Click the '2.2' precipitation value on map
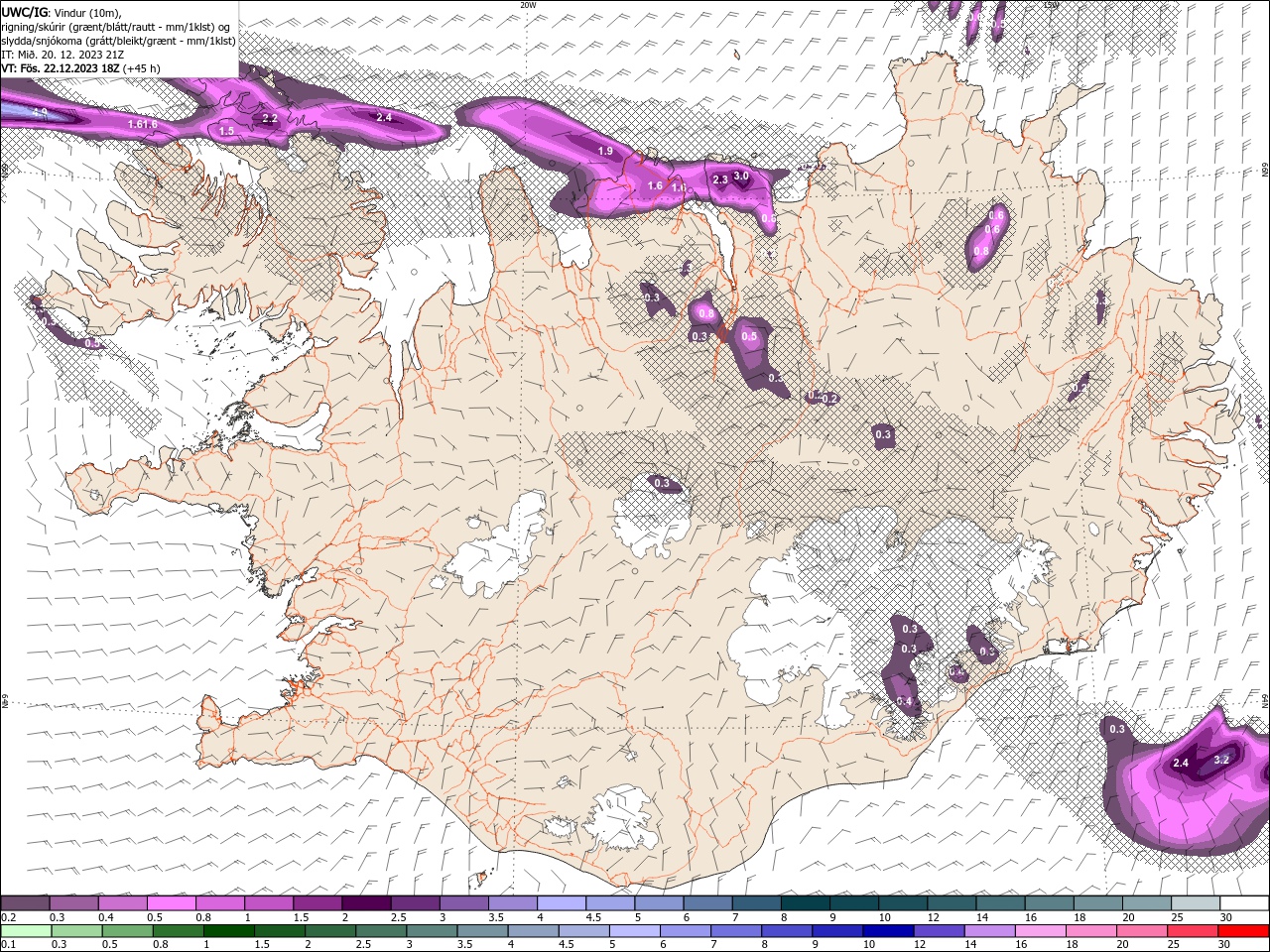1270x952 pixels. coord(269,118)
